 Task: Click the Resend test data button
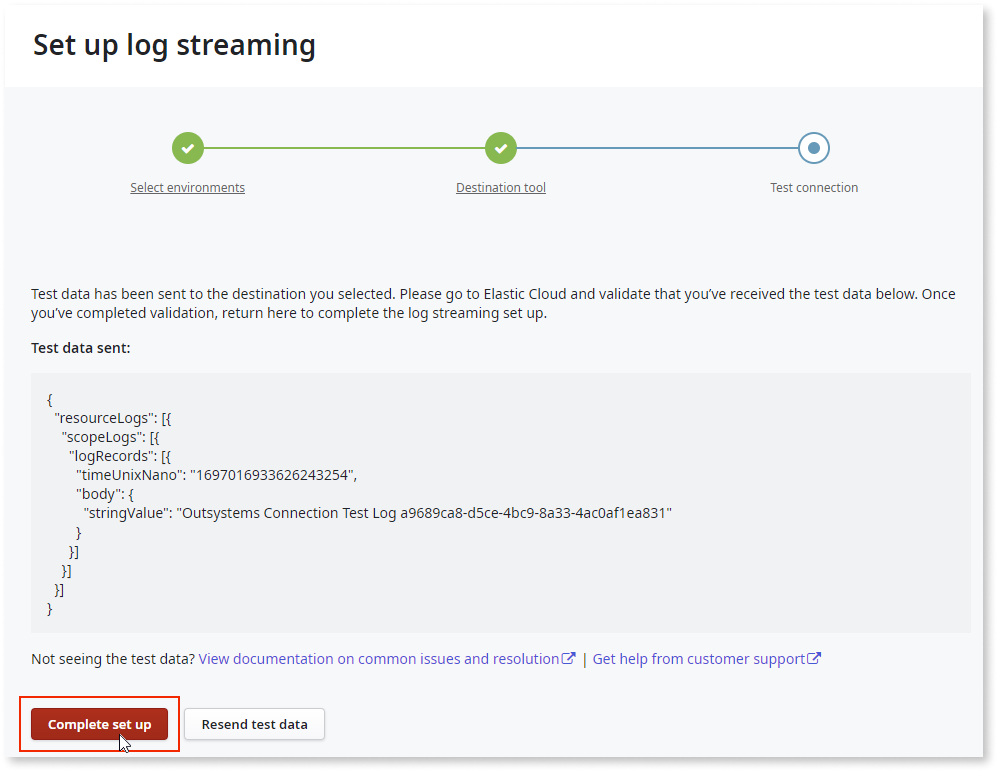254,724
